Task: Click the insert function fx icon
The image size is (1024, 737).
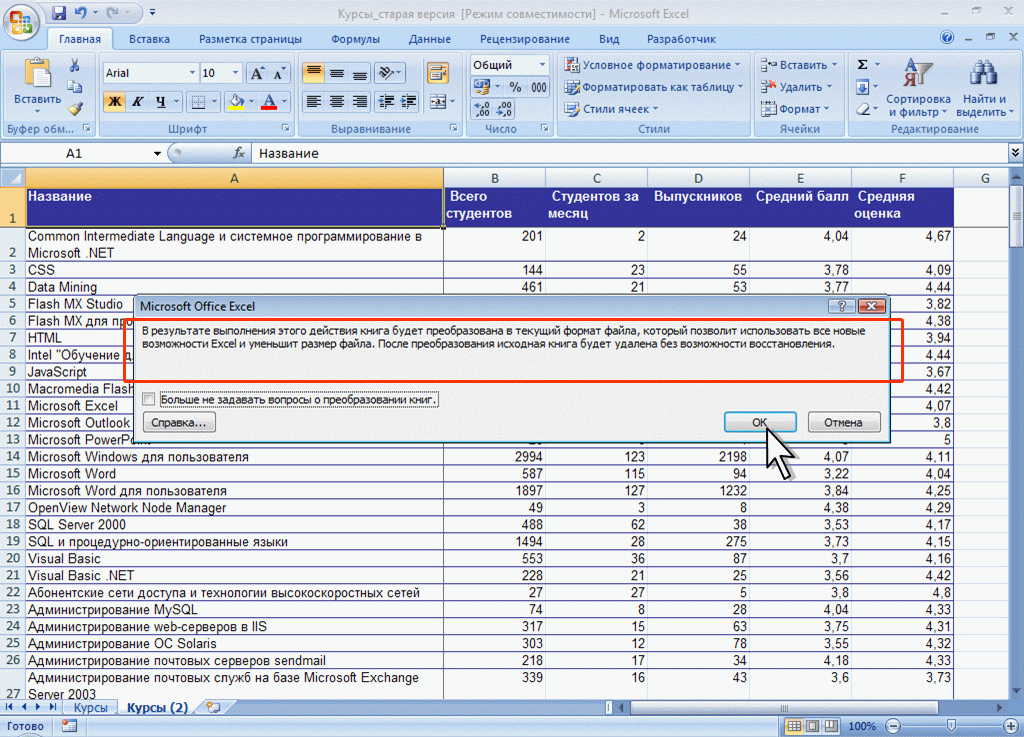Action: (239, 153)
